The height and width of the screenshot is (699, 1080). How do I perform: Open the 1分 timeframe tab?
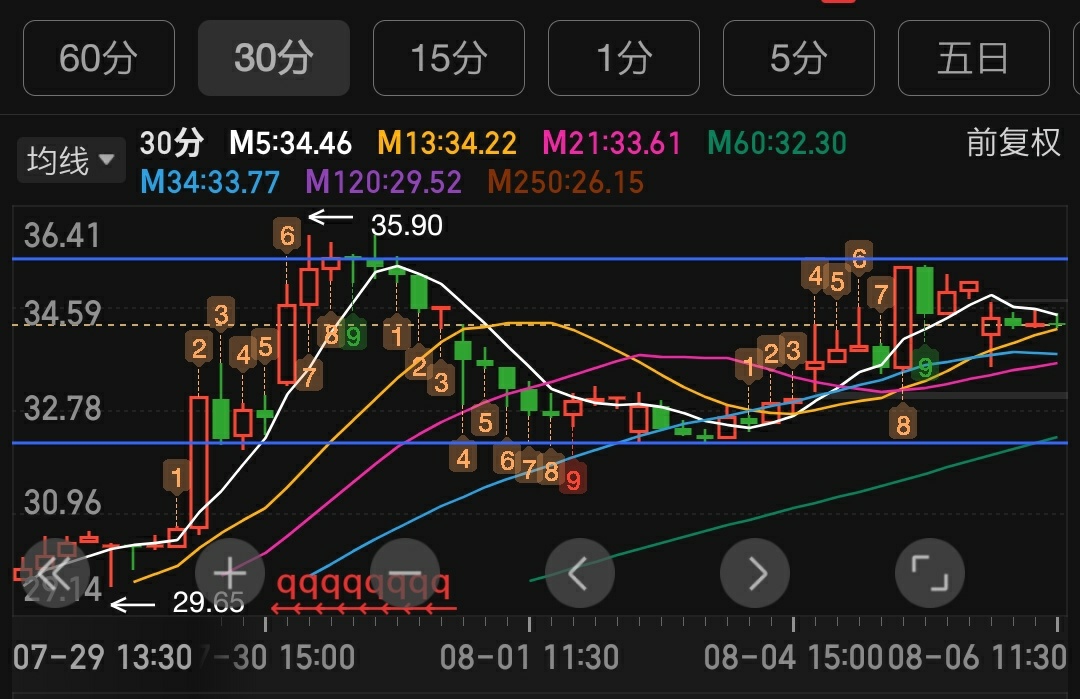click(623, 58)
